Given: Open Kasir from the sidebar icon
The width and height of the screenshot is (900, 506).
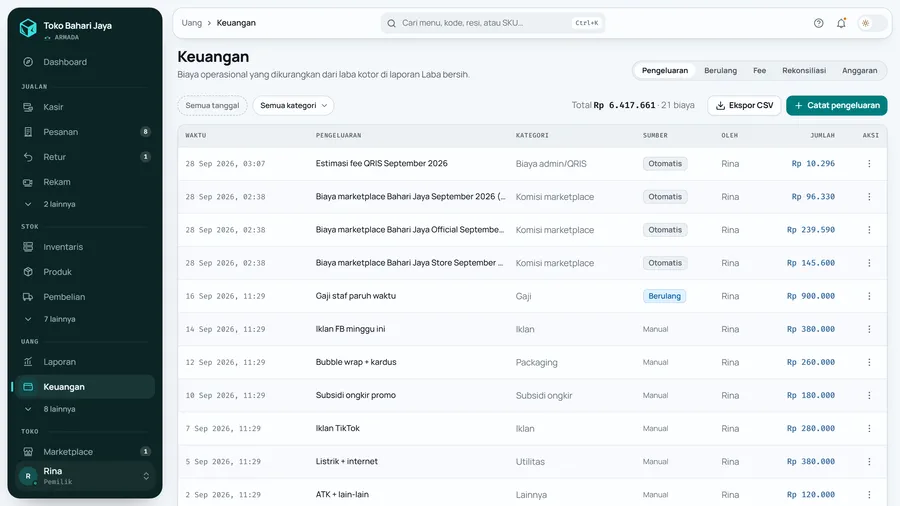Looking at the screenshot, I should (28, 107).
